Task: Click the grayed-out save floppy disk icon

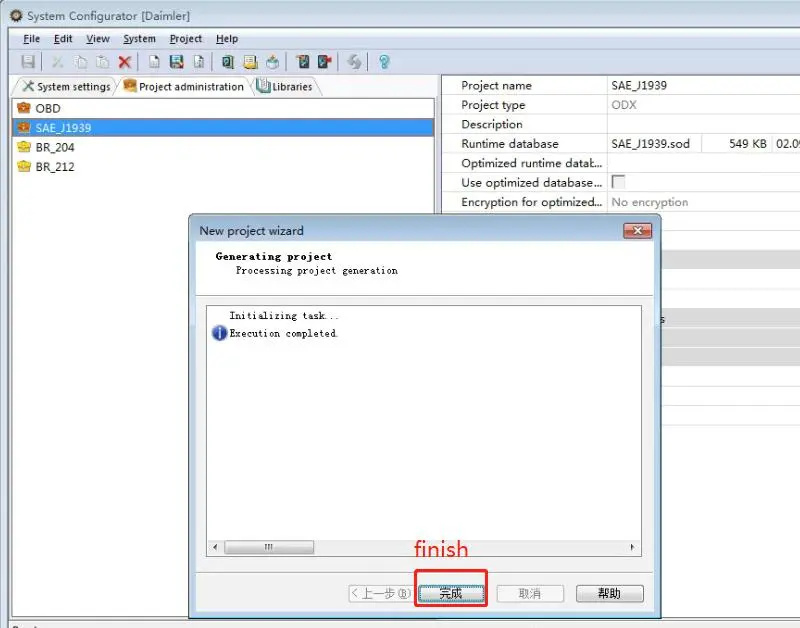Action: coord(28,62)
